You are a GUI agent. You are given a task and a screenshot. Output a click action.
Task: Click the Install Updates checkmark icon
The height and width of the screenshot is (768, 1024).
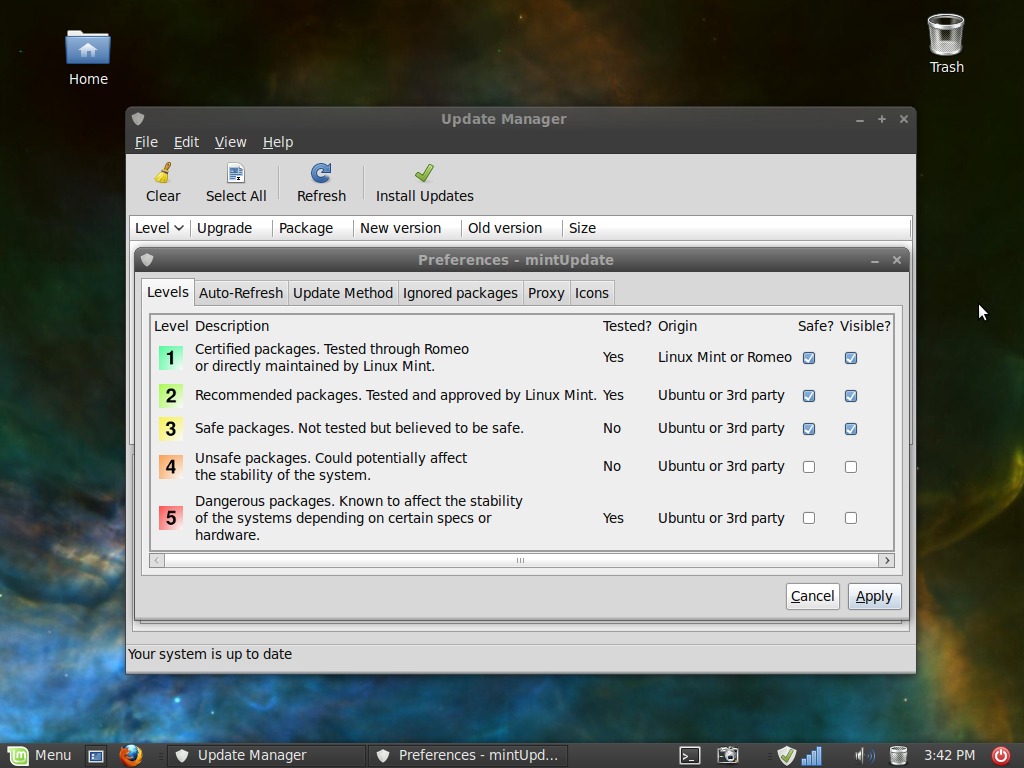pos(424,173)
